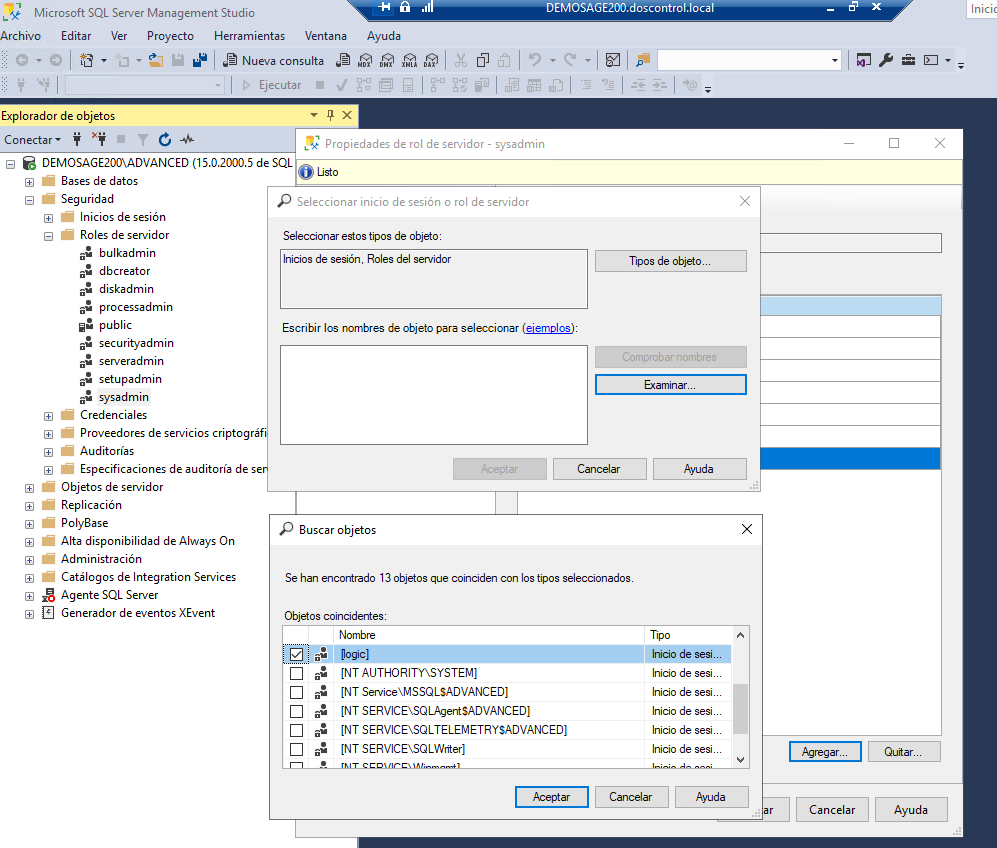Viewport: 997px width, 848px height.
Task: Refresh the Object Explorer tree
Action: 165,139
